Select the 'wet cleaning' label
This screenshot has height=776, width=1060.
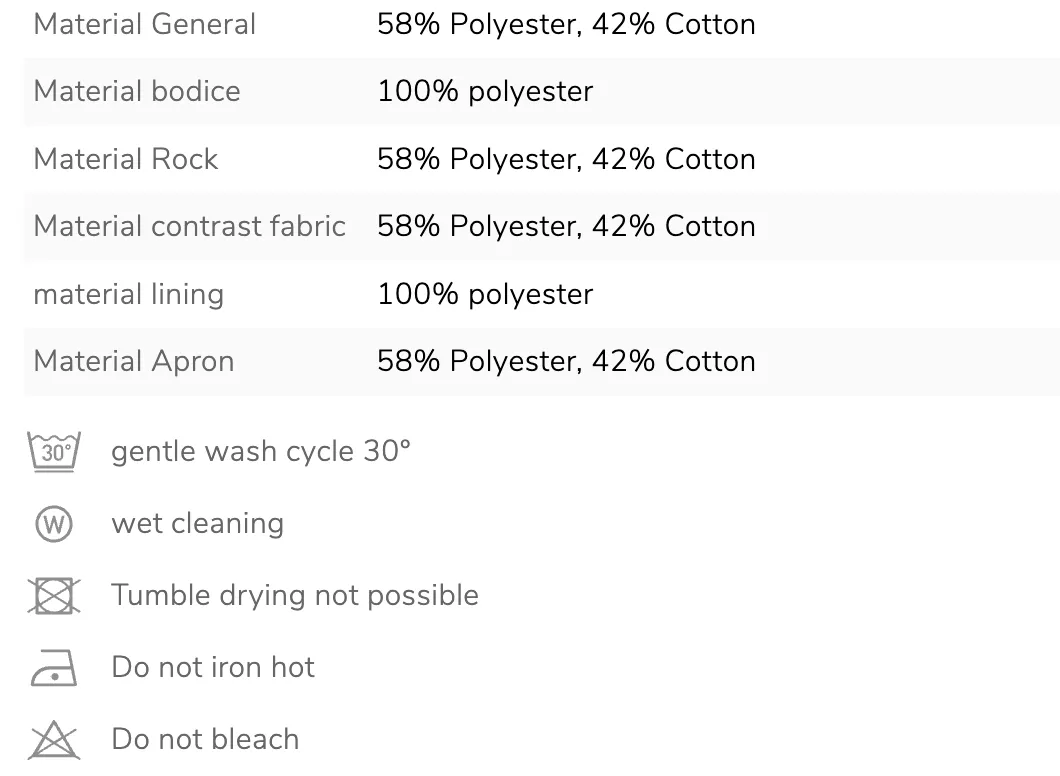[x=197, y=523]
